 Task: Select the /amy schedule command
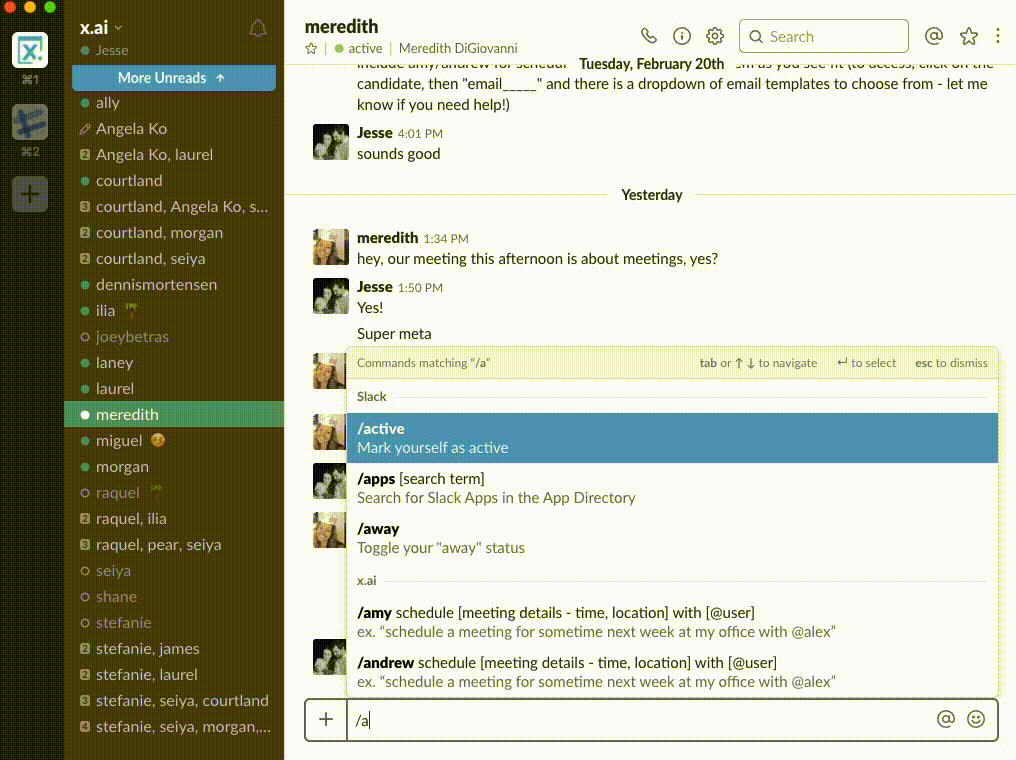[x=672, y=622]
